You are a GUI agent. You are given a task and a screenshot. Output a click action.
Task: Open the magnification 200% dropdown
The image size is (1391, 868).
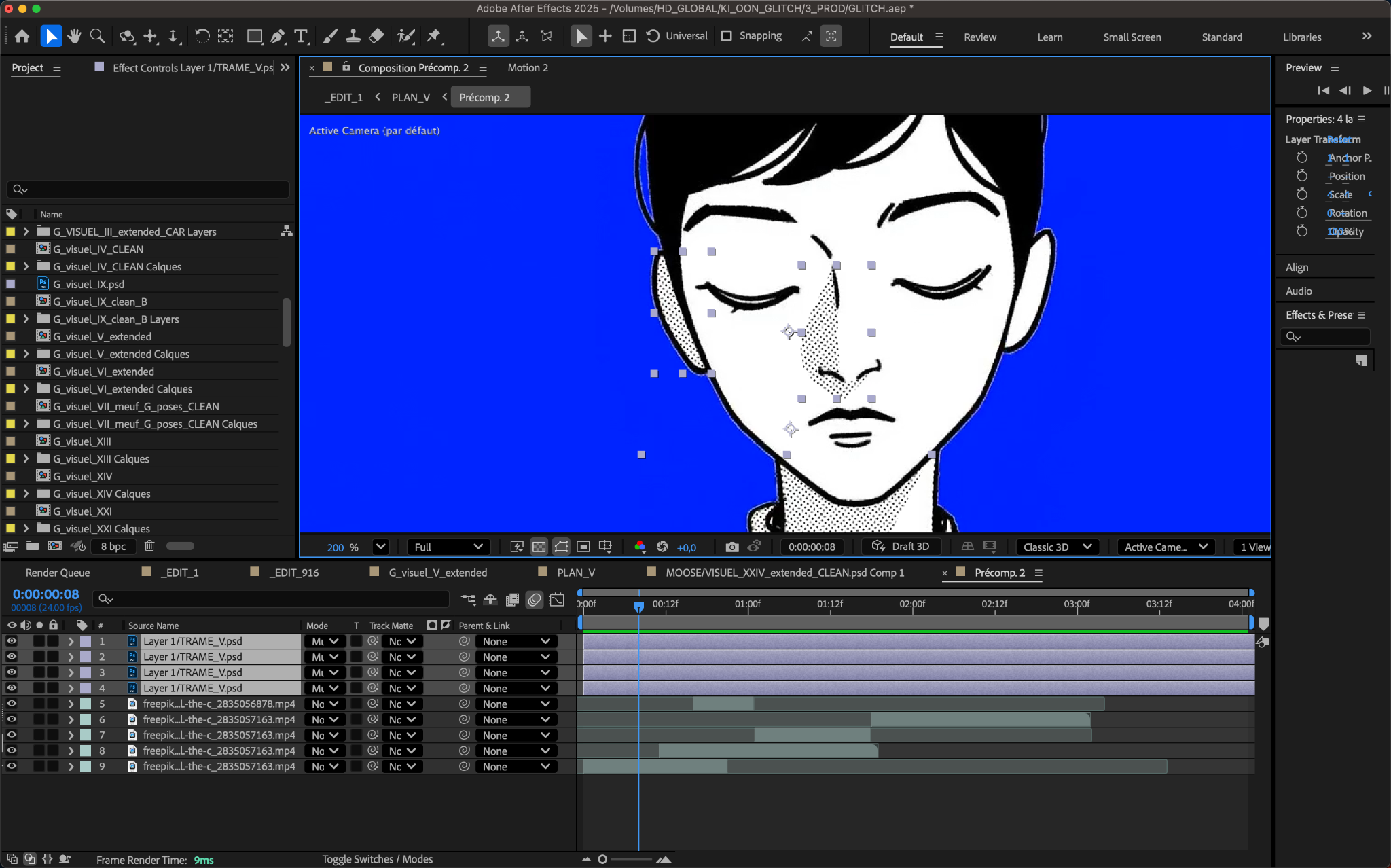click(380, 547)
